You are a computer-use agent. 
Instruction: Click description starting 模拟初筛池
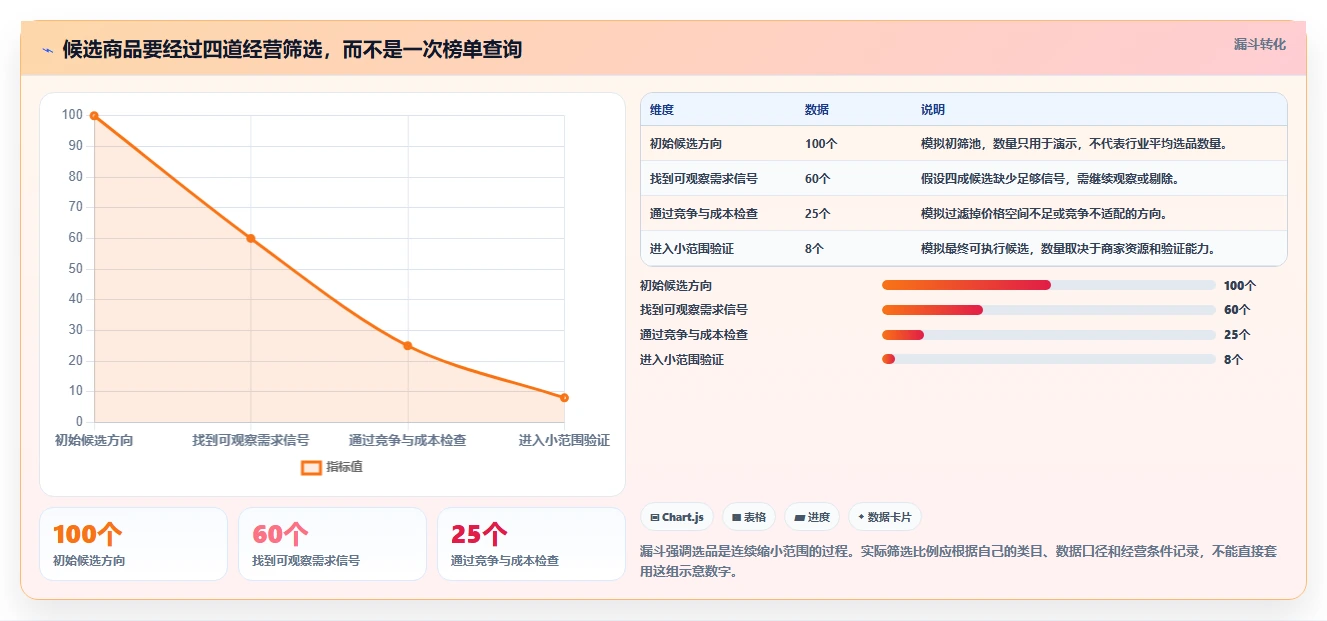1074,144
